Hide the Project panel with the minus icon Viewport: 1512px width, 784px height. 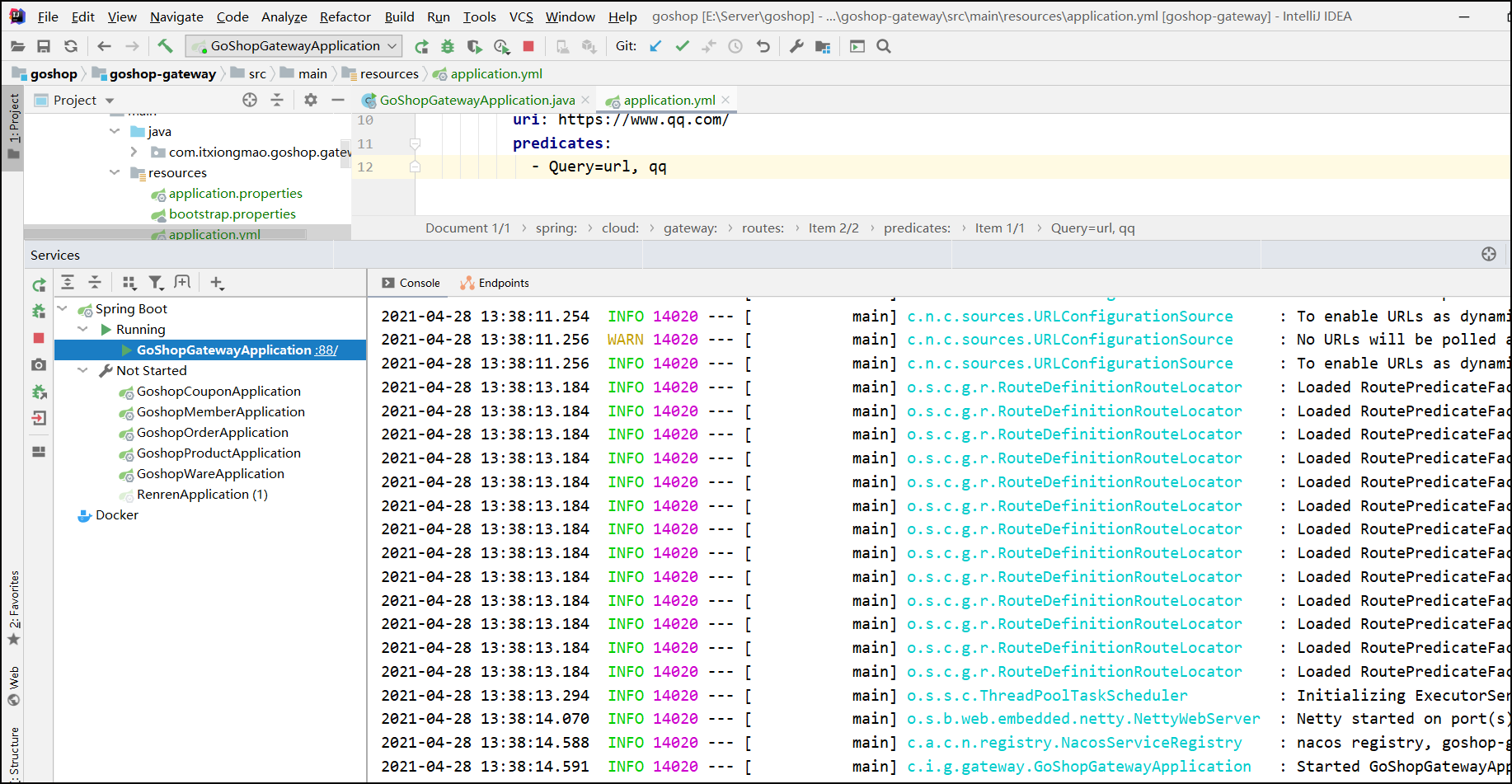(338, 100)
